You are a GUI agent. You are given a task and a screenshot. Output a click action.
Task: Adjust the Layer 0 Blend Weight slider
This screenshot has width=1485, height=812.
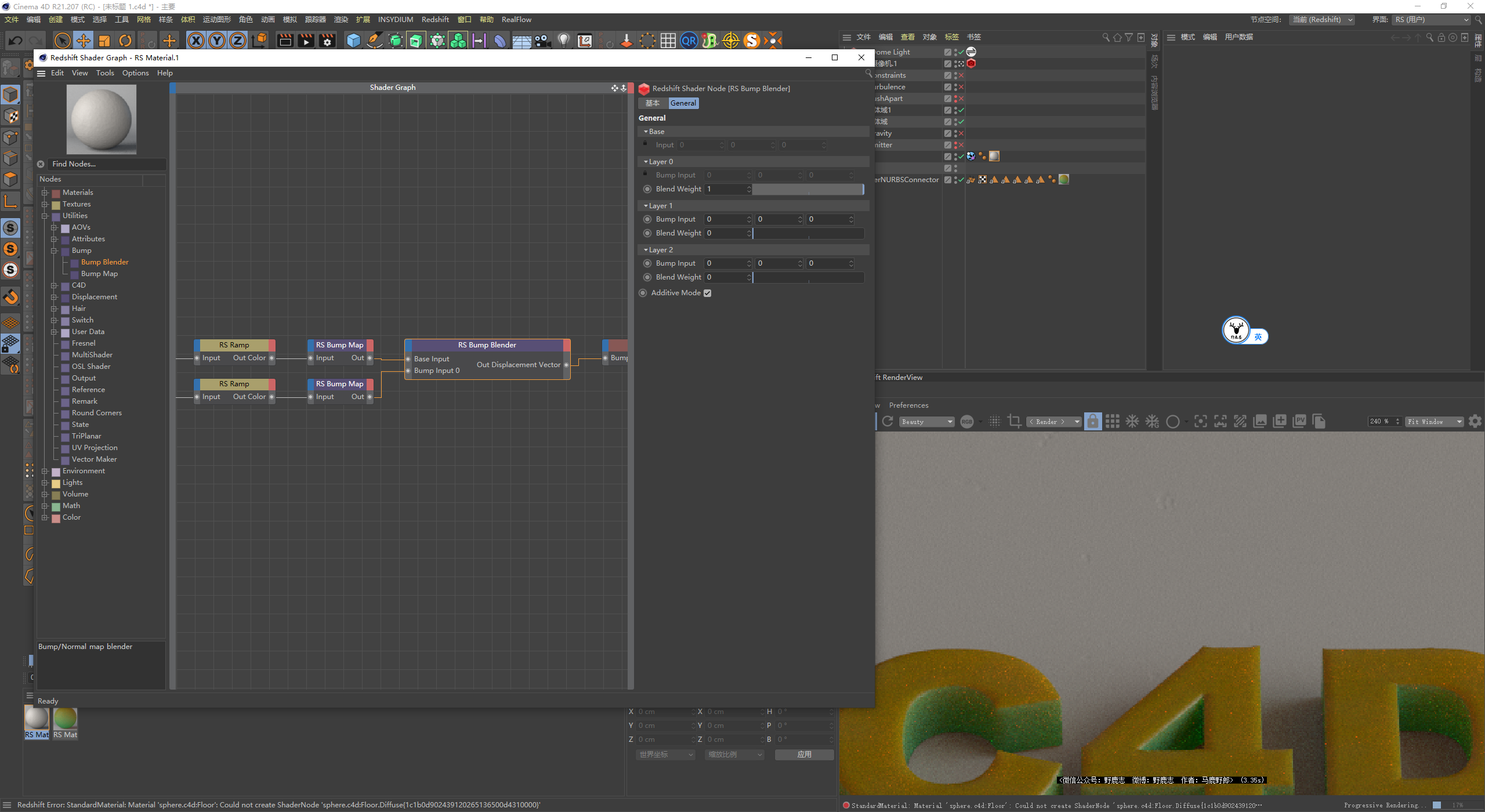(807, 189)
